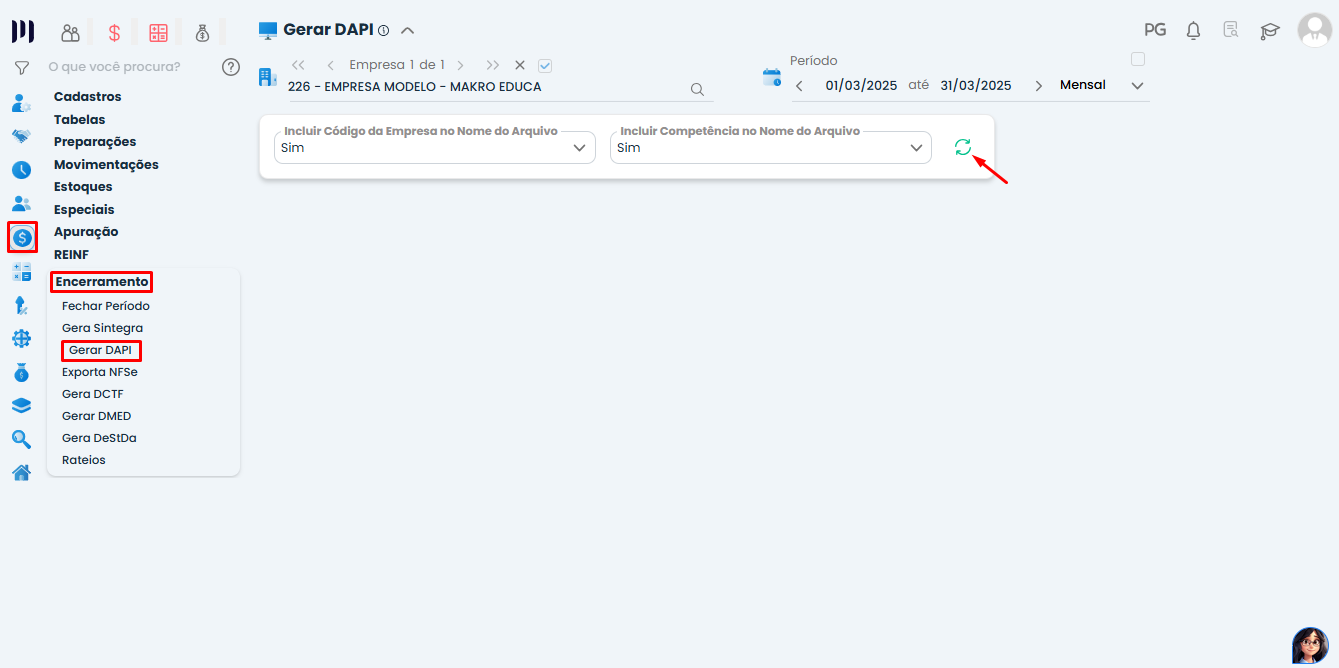Open Gera DCTF item
This screenshot has width=1339, height=668.
(x=93, y=394)
